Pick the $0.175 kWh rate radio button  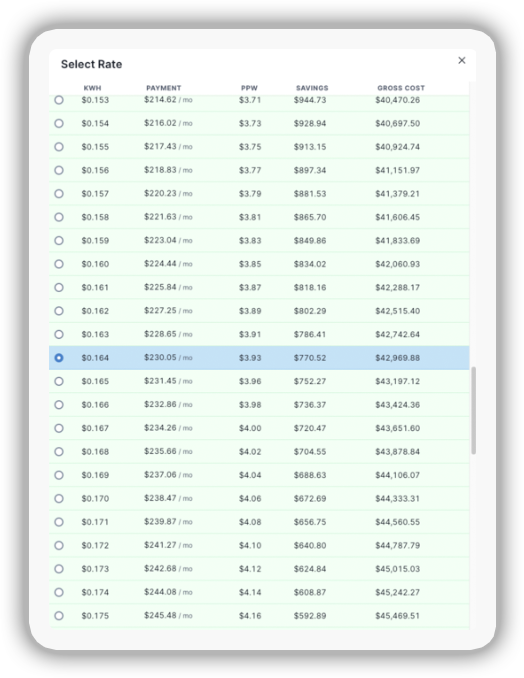pyautogui.click(x=59, y=616)
